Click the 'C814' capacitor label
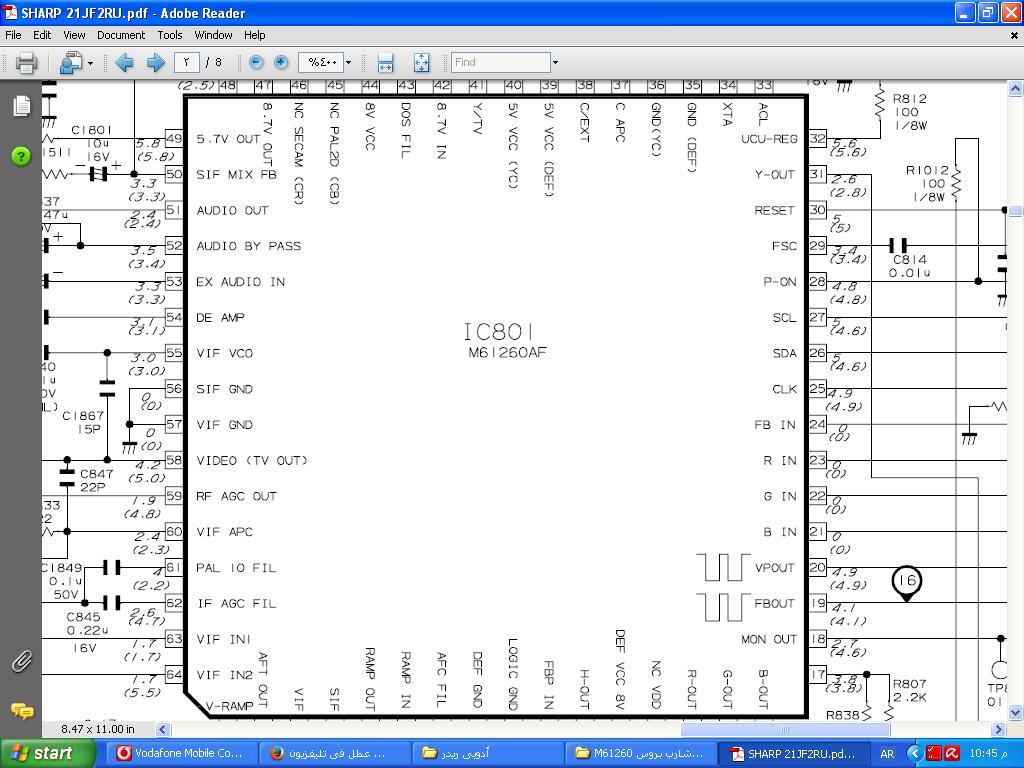The height and width of the screenshot is (768, 1024). tap(910, 259)
